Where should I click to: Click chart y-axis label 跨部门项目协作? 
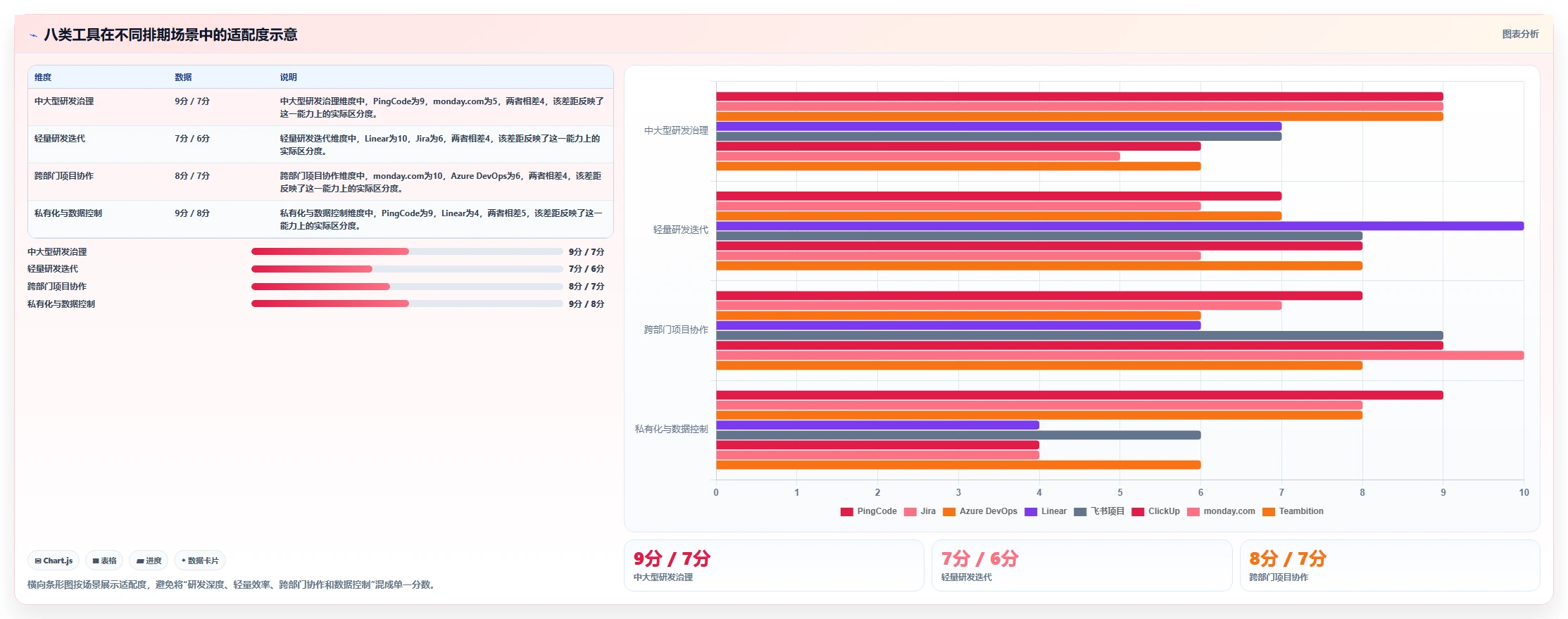pos(676,330)
